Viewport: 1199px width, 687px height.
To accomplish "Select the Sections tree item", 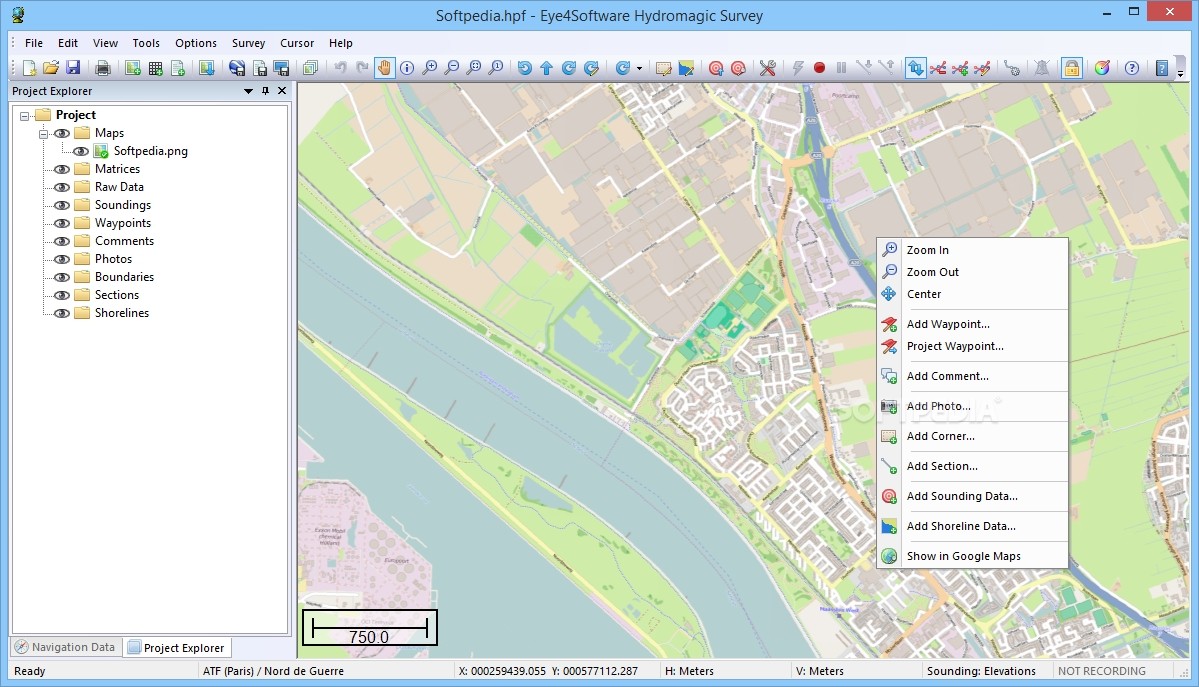I will (117, 295).
